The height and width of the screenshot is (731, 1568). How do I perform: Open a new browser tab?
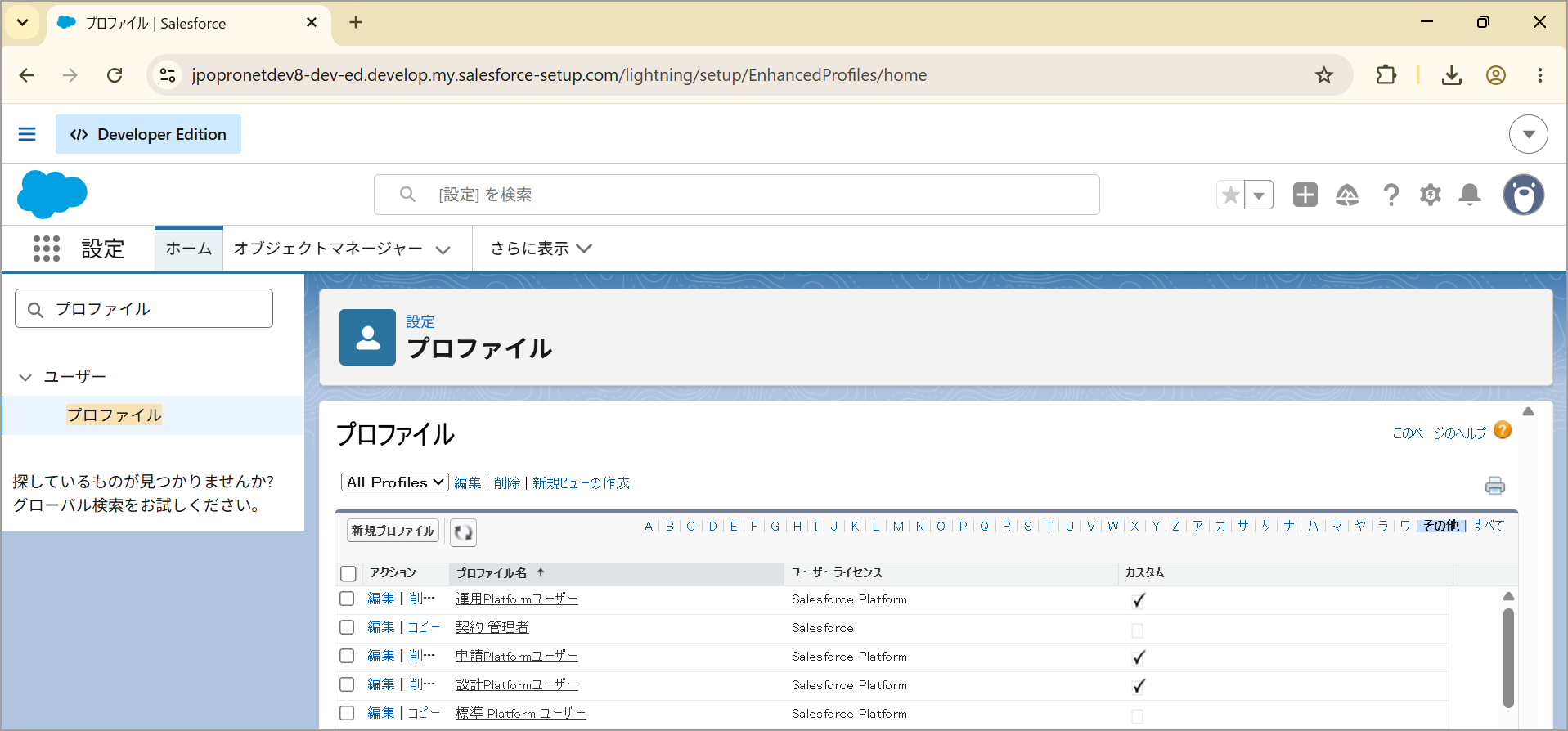coord(356,22)
